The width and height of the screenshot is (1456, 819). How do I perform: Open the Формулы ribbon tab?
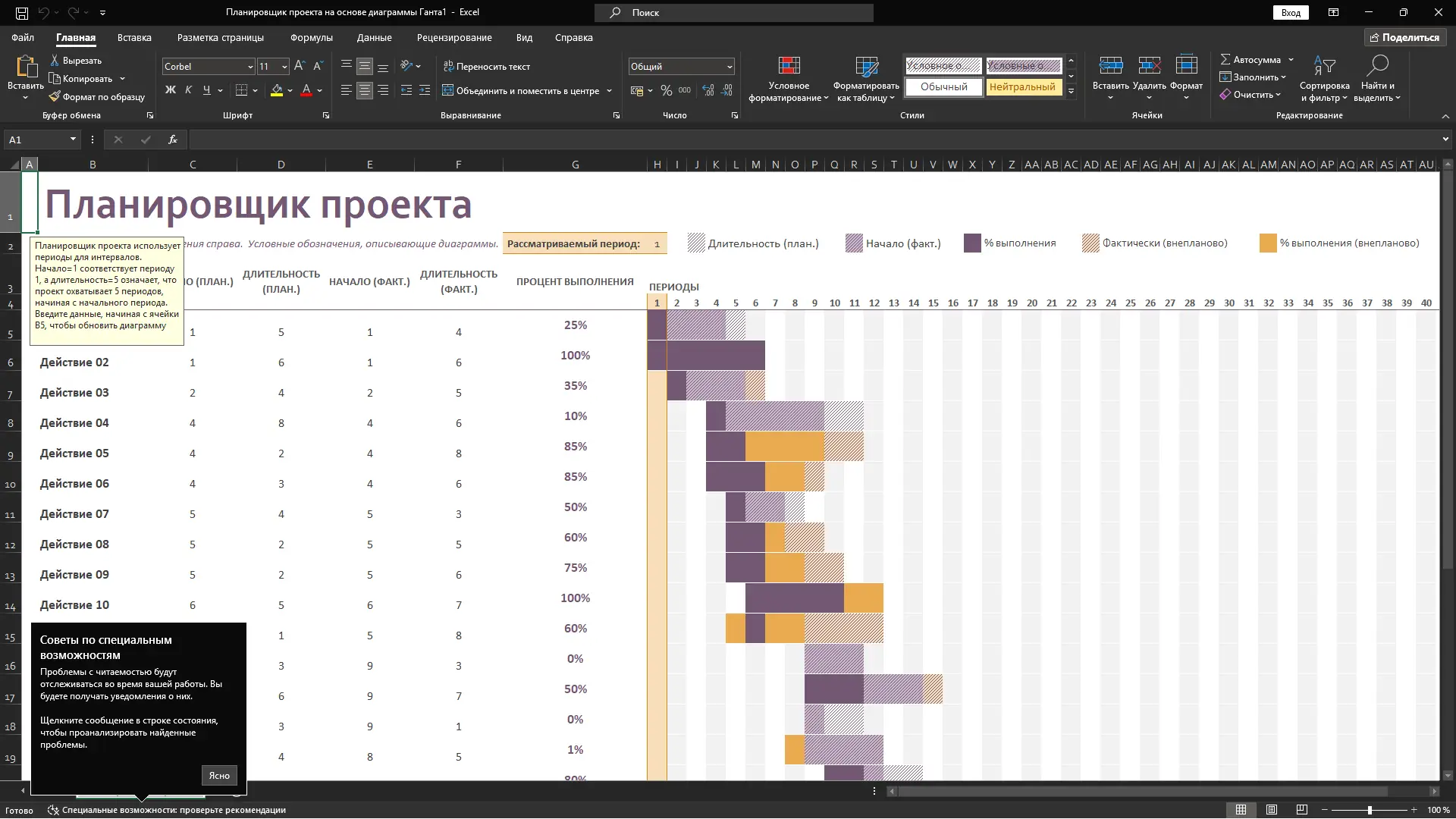[x=311, y=37]
